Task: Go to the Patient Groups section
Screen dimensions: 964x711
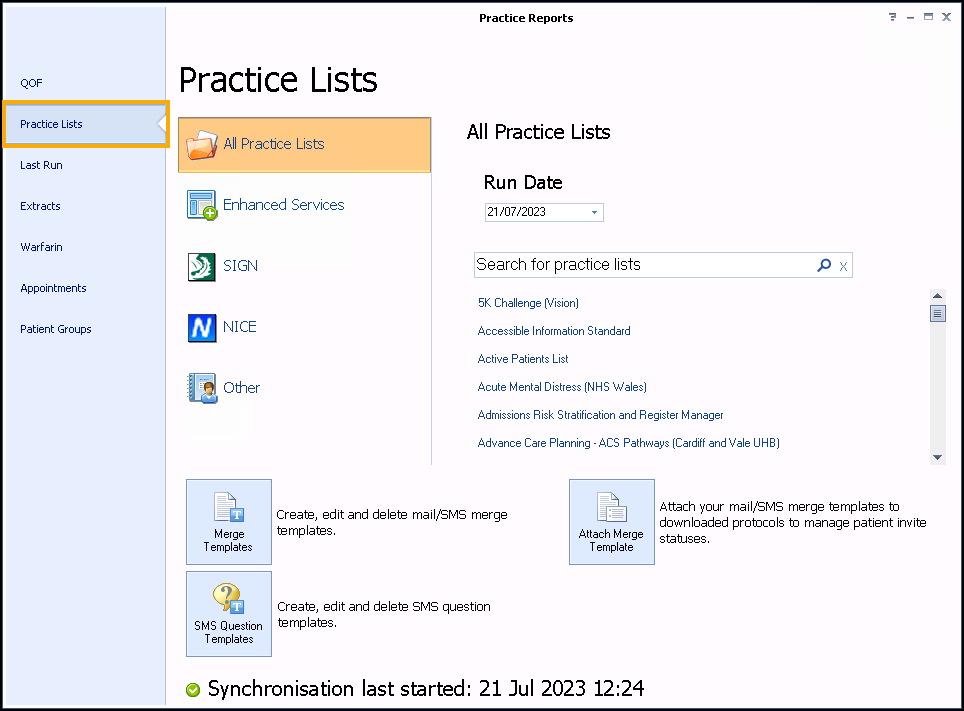Action: tap(56, 329)
